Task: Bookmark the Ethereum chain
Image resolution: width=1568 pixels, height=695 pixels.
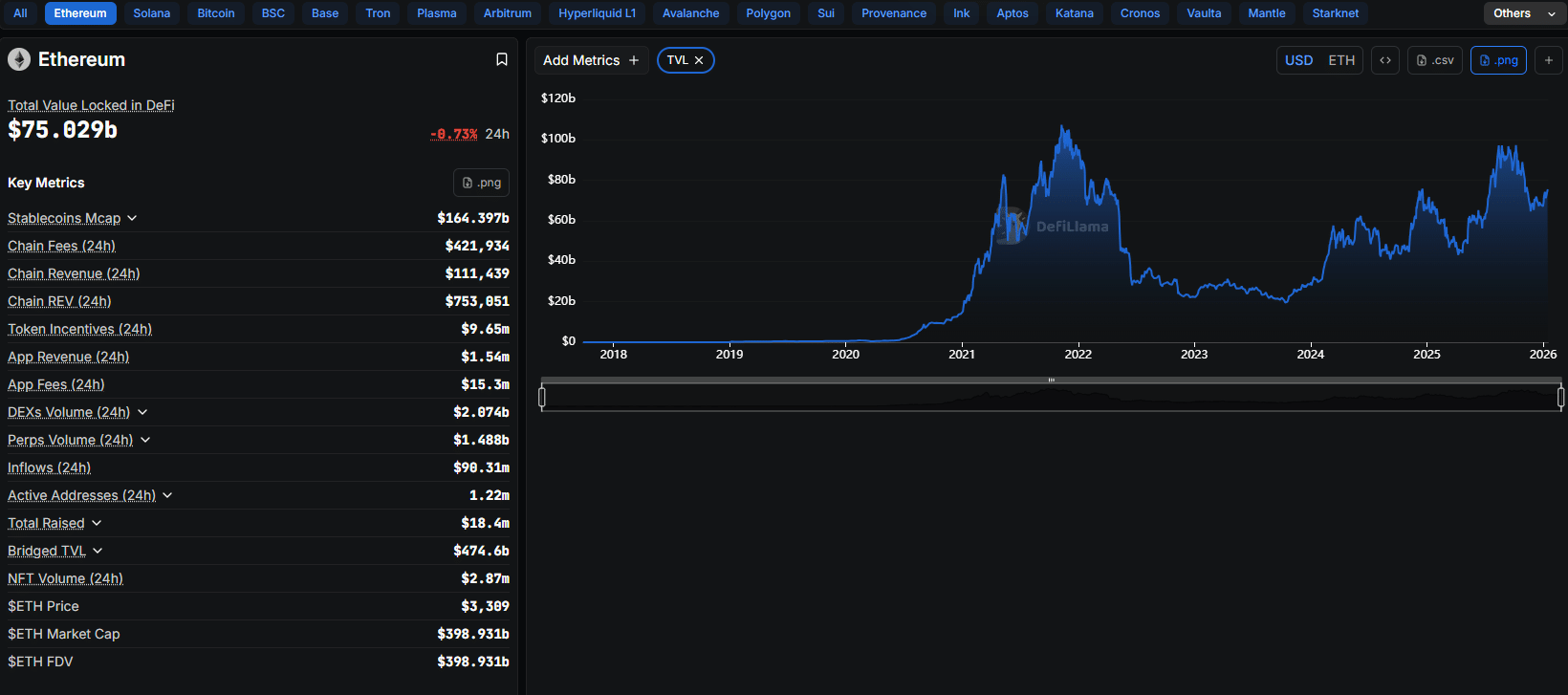Action: point(501,59)
